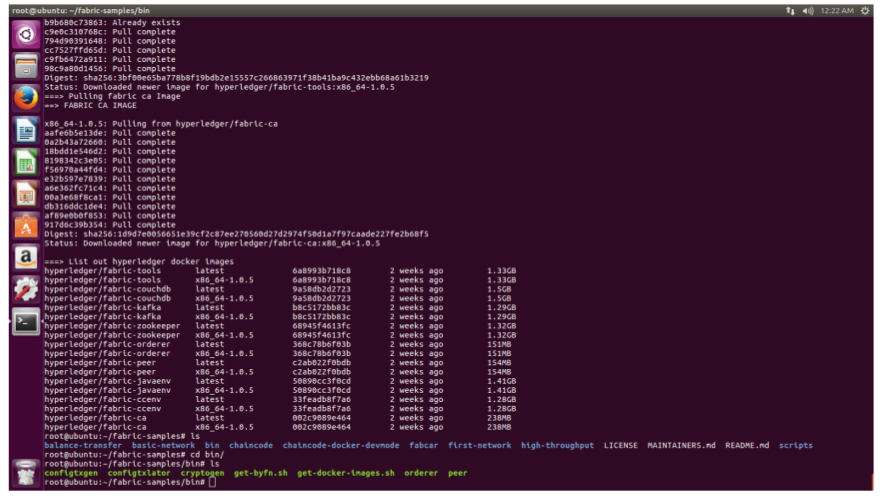
Task: Launch Firefox from the launcher
Action: pyautogui.click(x=26, y=99)
